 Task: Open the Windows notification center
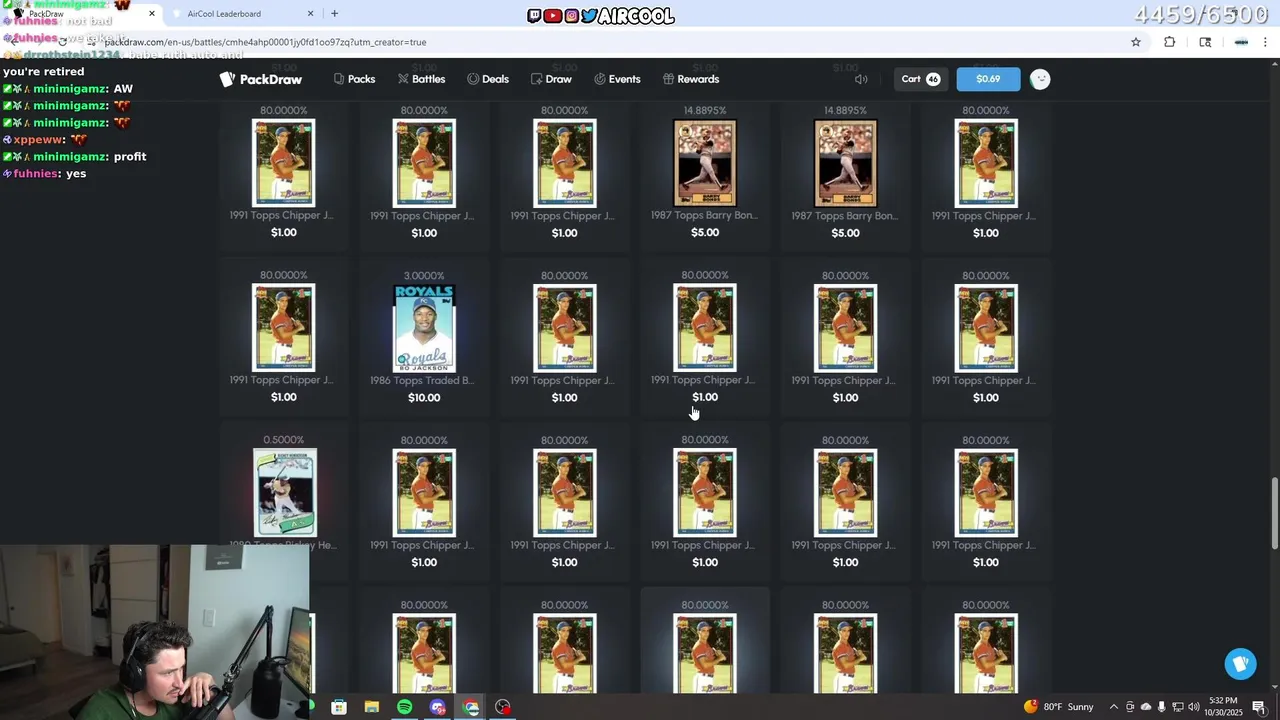pos(1259,707)
